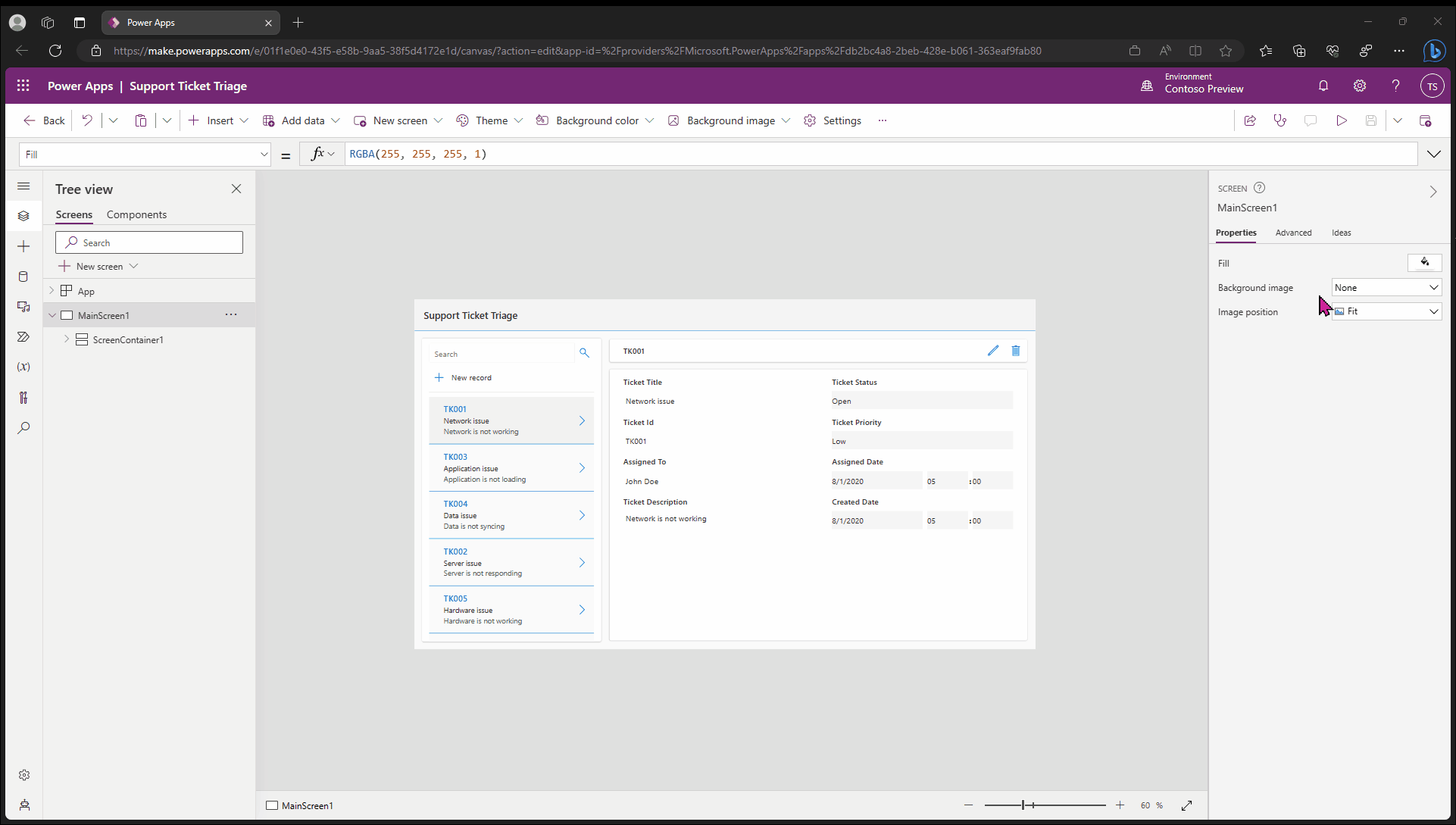Open the search icon in the left rail

pyautogui.click(x=23, y=428)
